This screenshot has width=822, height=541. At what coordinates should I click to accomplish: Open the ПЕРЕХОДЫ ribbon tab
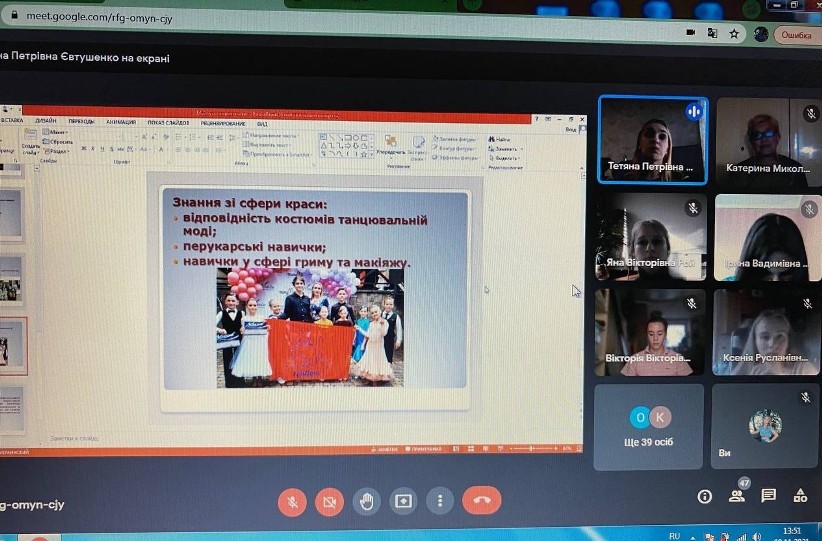(81, 121)
